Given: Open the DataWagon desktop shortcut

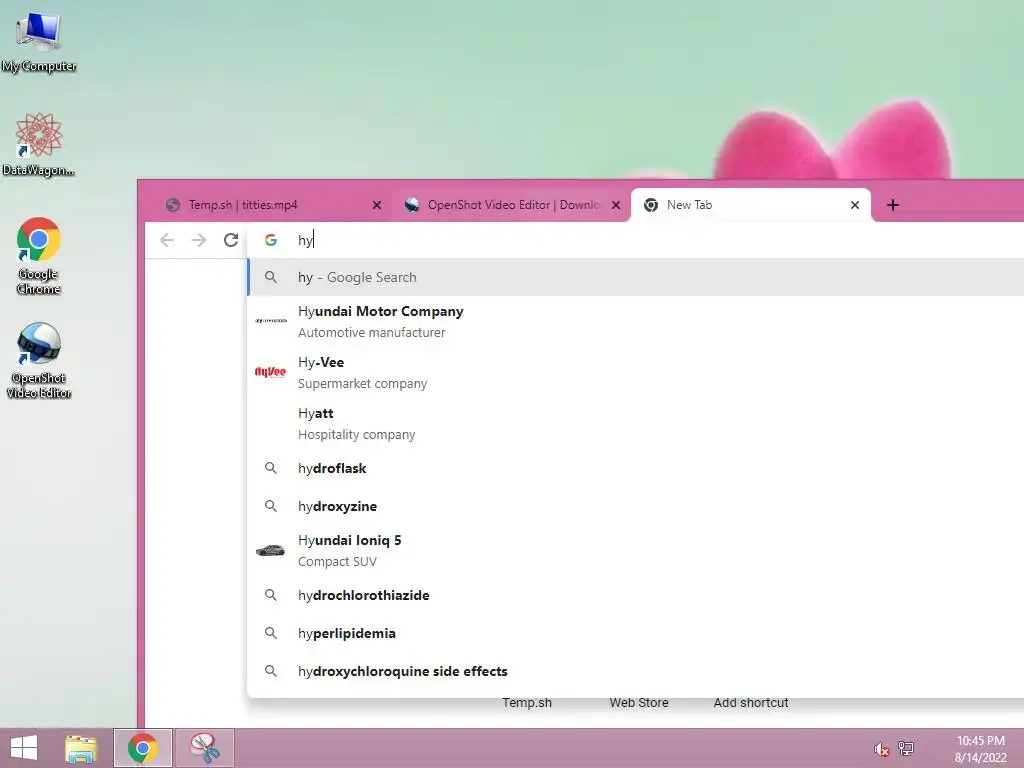Looking at the screenshot, I should [39, 145].
